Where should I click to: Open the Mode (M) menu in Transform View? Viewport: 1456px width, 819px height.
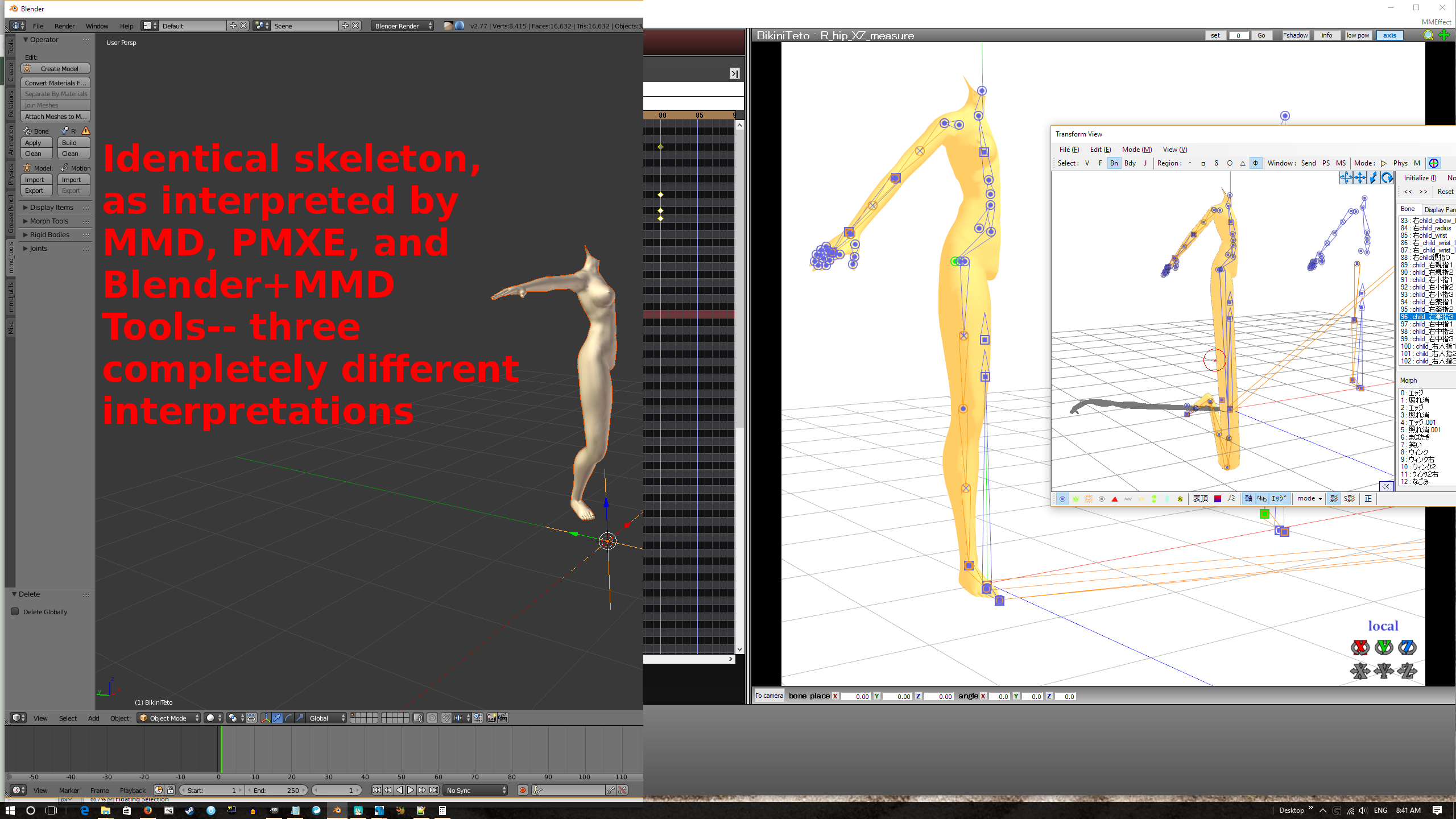point(1136,150)
